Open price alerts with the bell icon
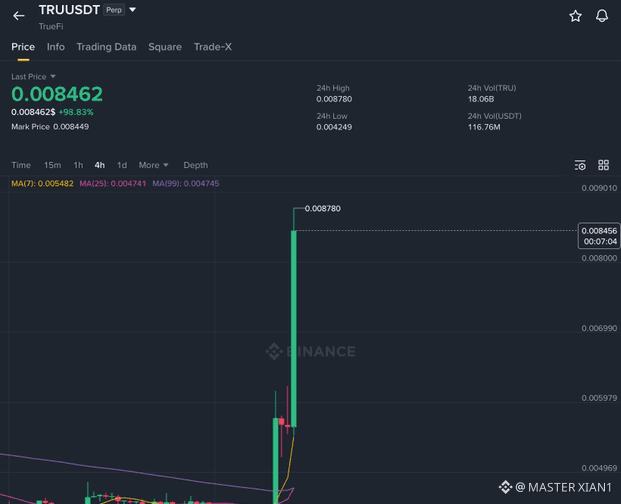The height and width of the screenshot is (504, 621). click(602, 16)
